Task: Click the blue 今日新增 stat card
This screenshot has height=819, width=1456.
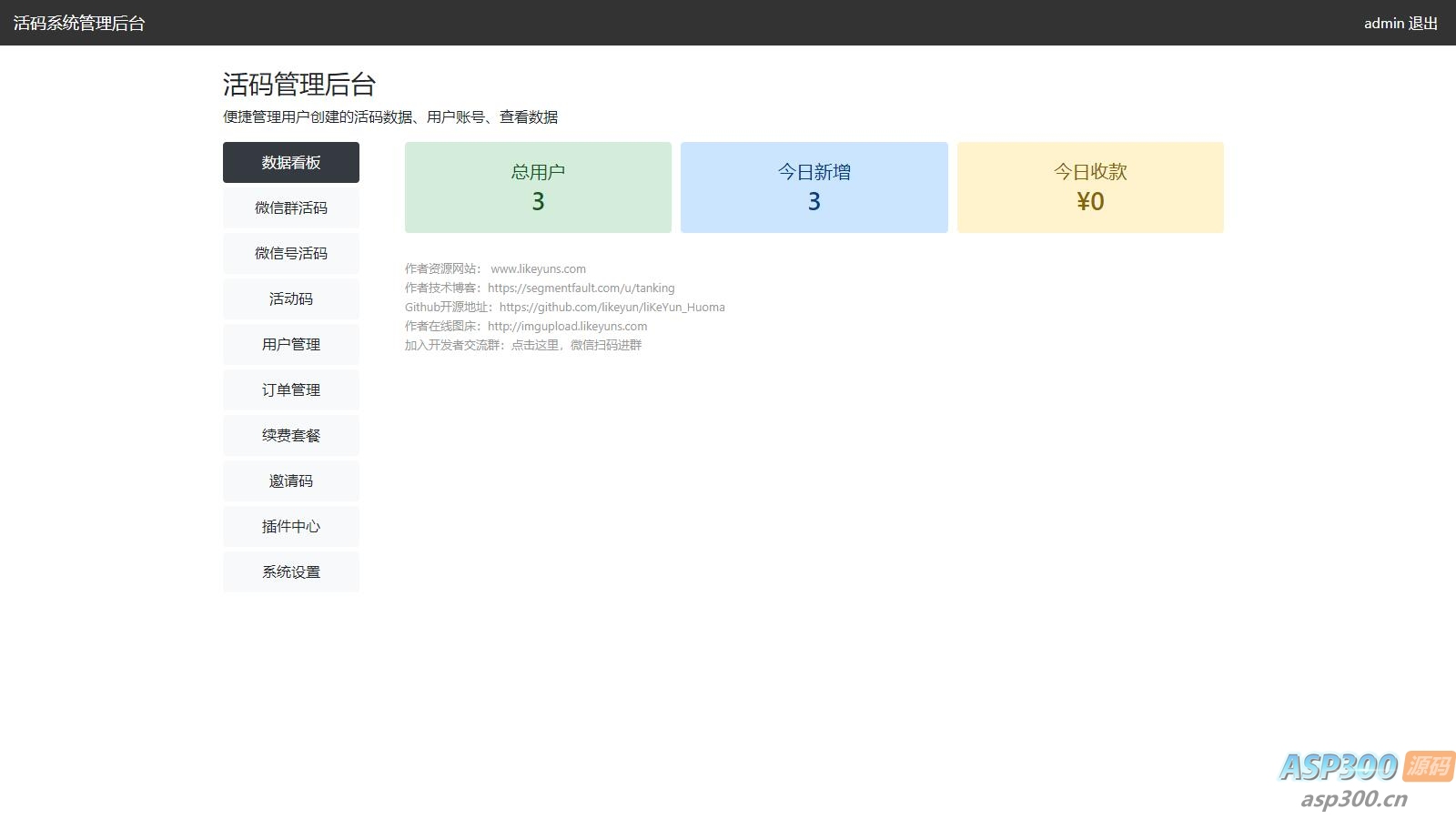Action: (x=814, y=187)
